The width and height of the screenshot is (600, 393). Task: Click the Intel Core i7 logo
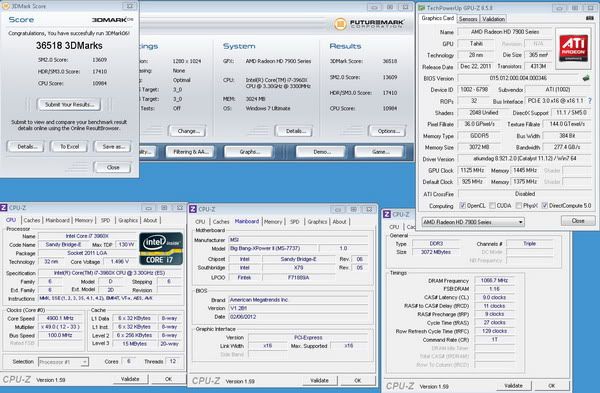click(161, 249)
